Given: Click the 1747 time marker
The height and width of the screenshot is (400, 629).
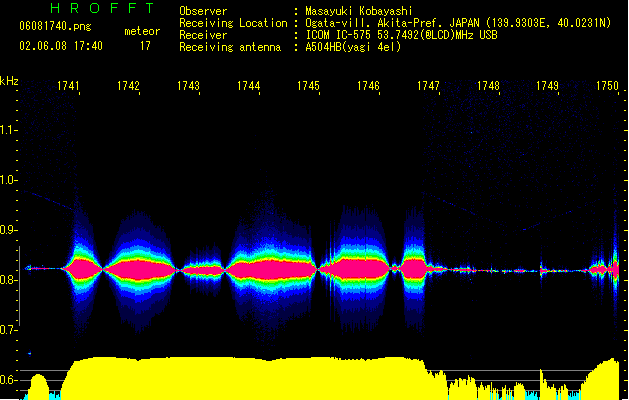Looking at the screenshot, I should [428, 86].
